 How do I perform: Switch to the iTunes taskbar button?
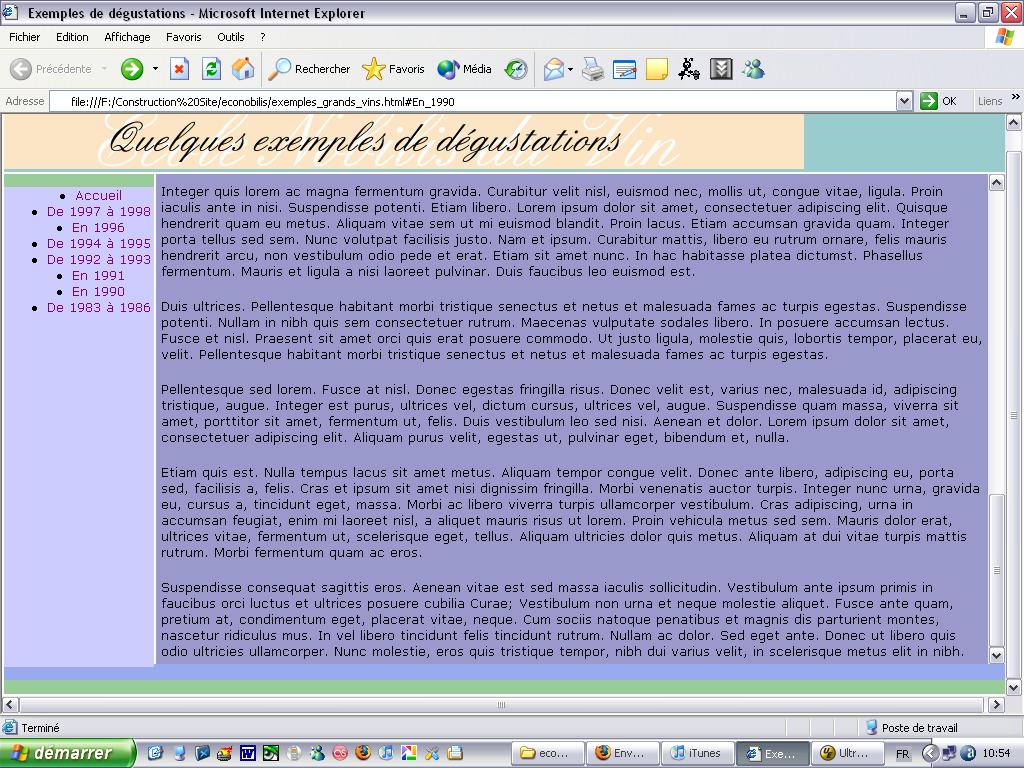(x=697, y=753)
